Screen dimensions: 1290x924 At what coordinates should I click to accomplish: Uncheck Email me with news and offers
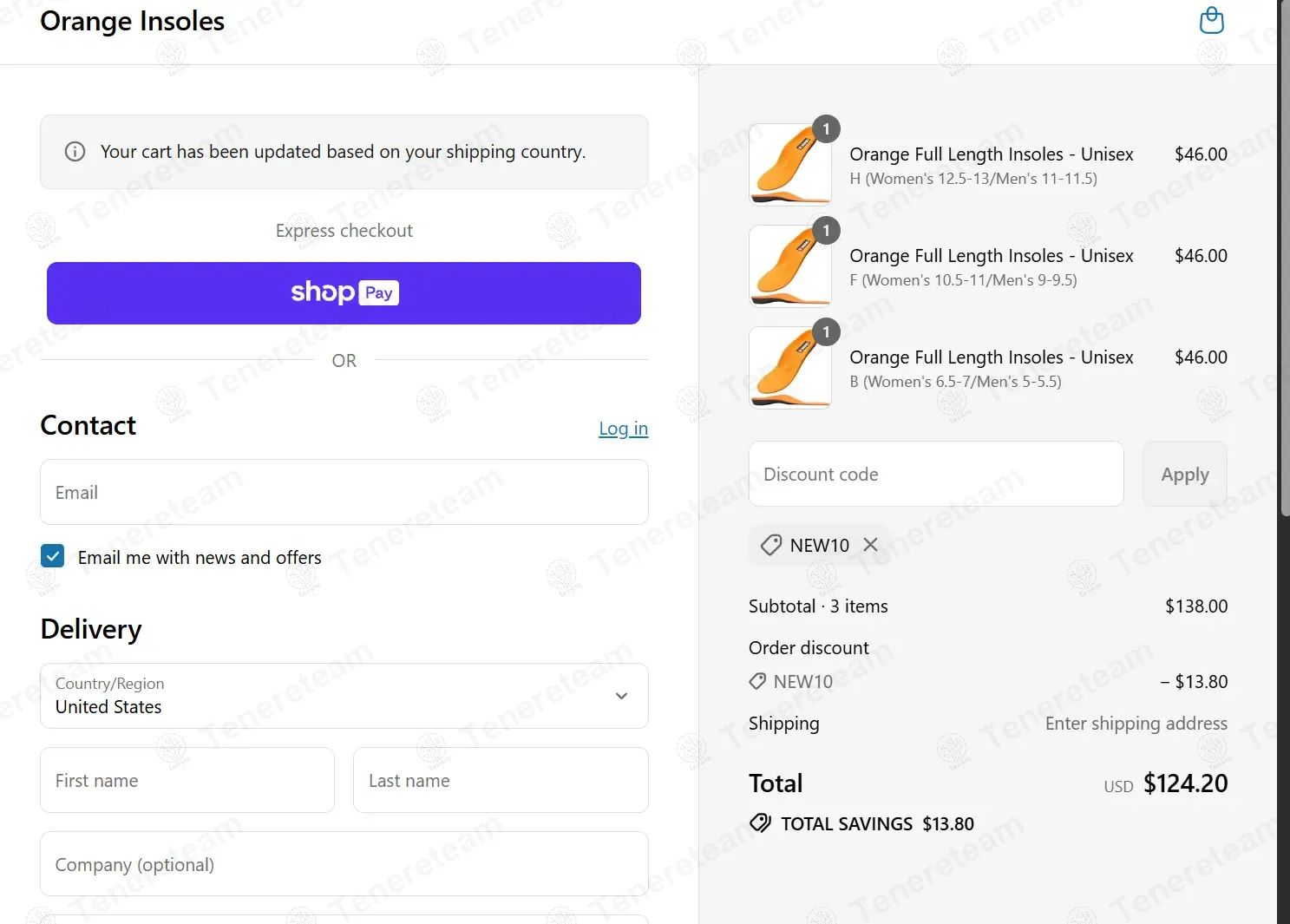(x=53, y=556)
